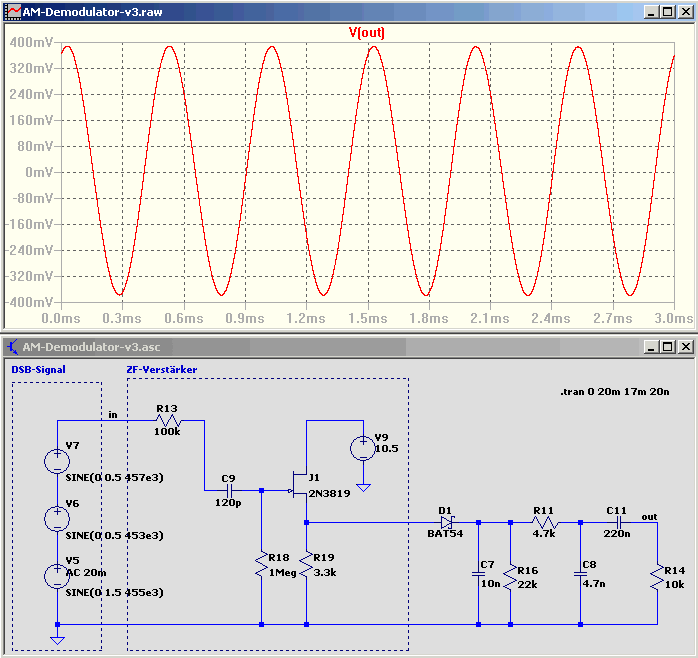This screenshot has height=658, width=698.
Task: Click the 400mV vertical axis label
Action: click(31, 42)
